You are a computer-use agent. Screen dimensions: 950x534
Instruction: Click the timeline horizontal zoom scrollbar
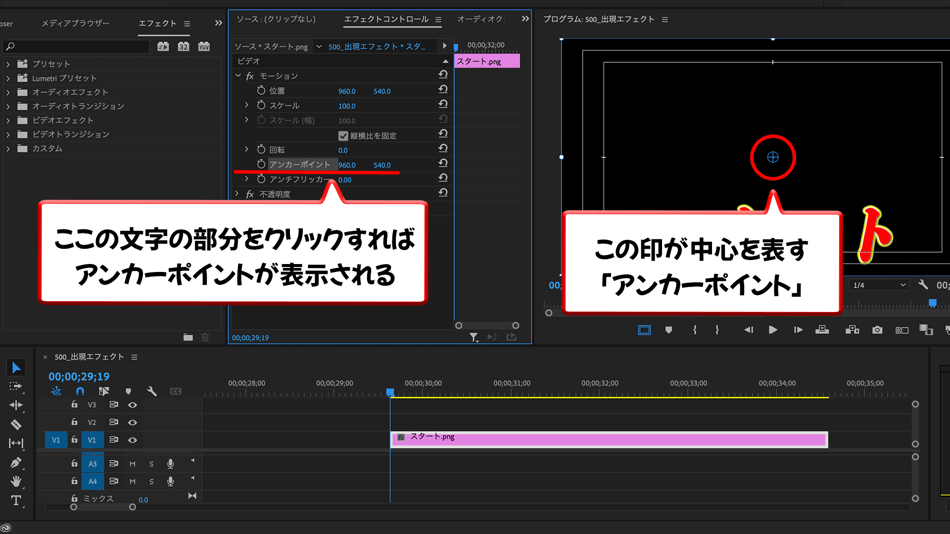tap(103, 507)
